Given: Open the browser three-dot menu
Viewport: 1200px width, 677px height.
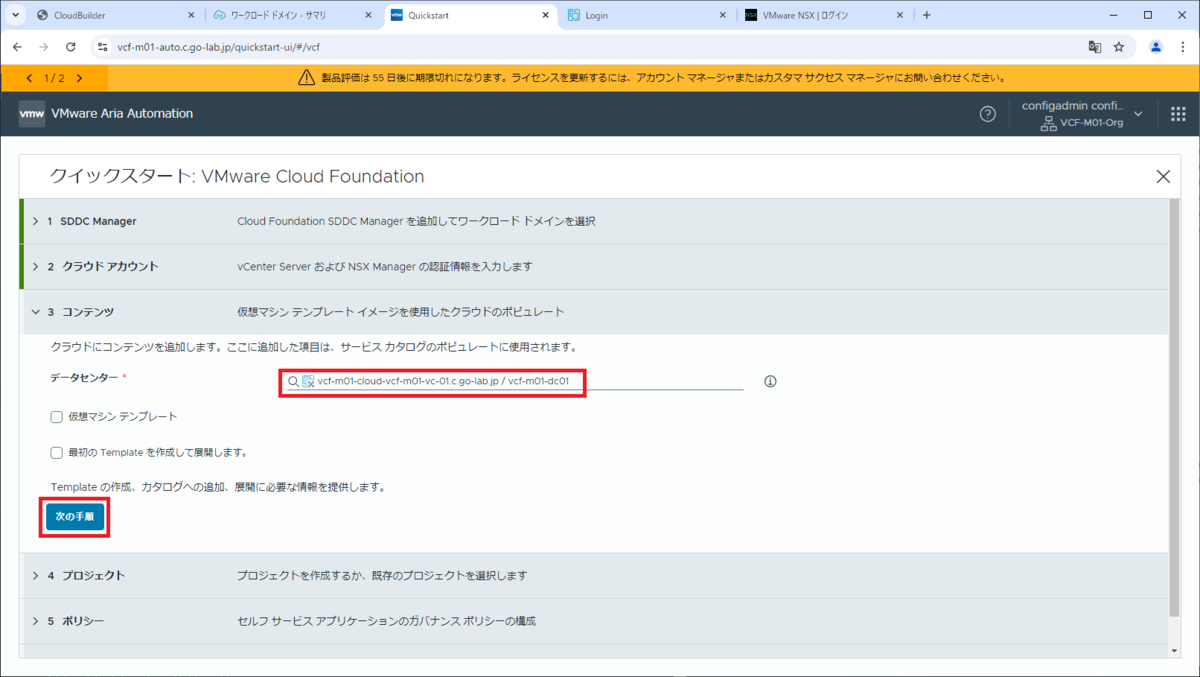Looking at the screenshot, I should click(x=1182, y=47).
